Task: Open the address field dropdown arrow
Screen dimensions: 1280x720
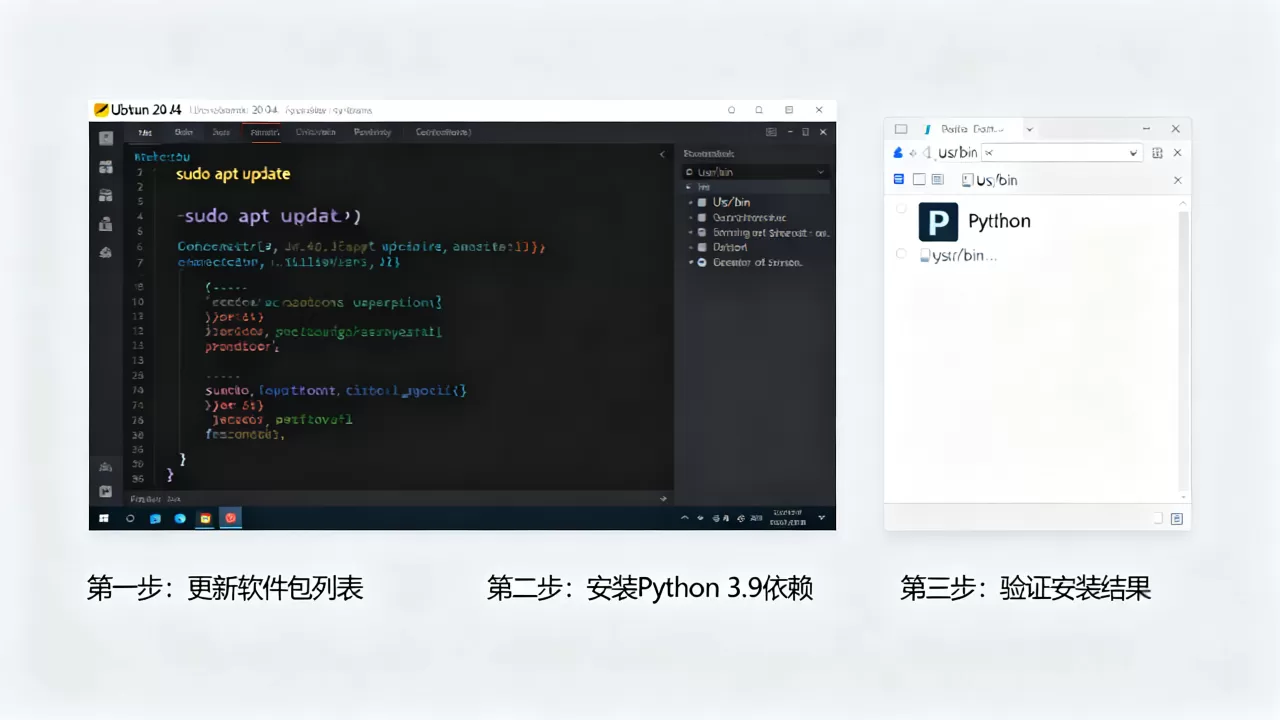Action: (1133, 153)
